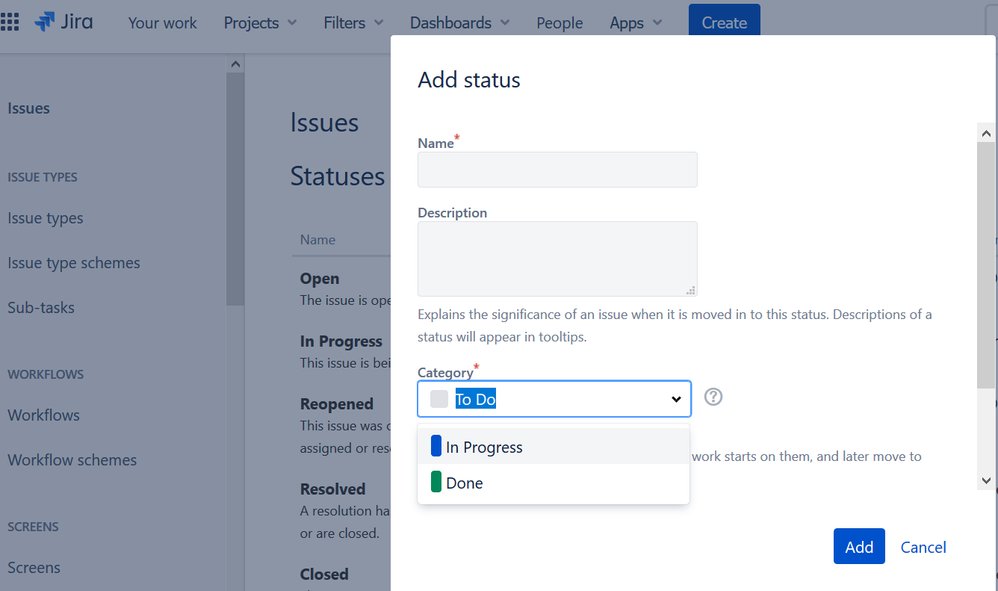
Task: Focus the Description text area
Action: [558, 259]
